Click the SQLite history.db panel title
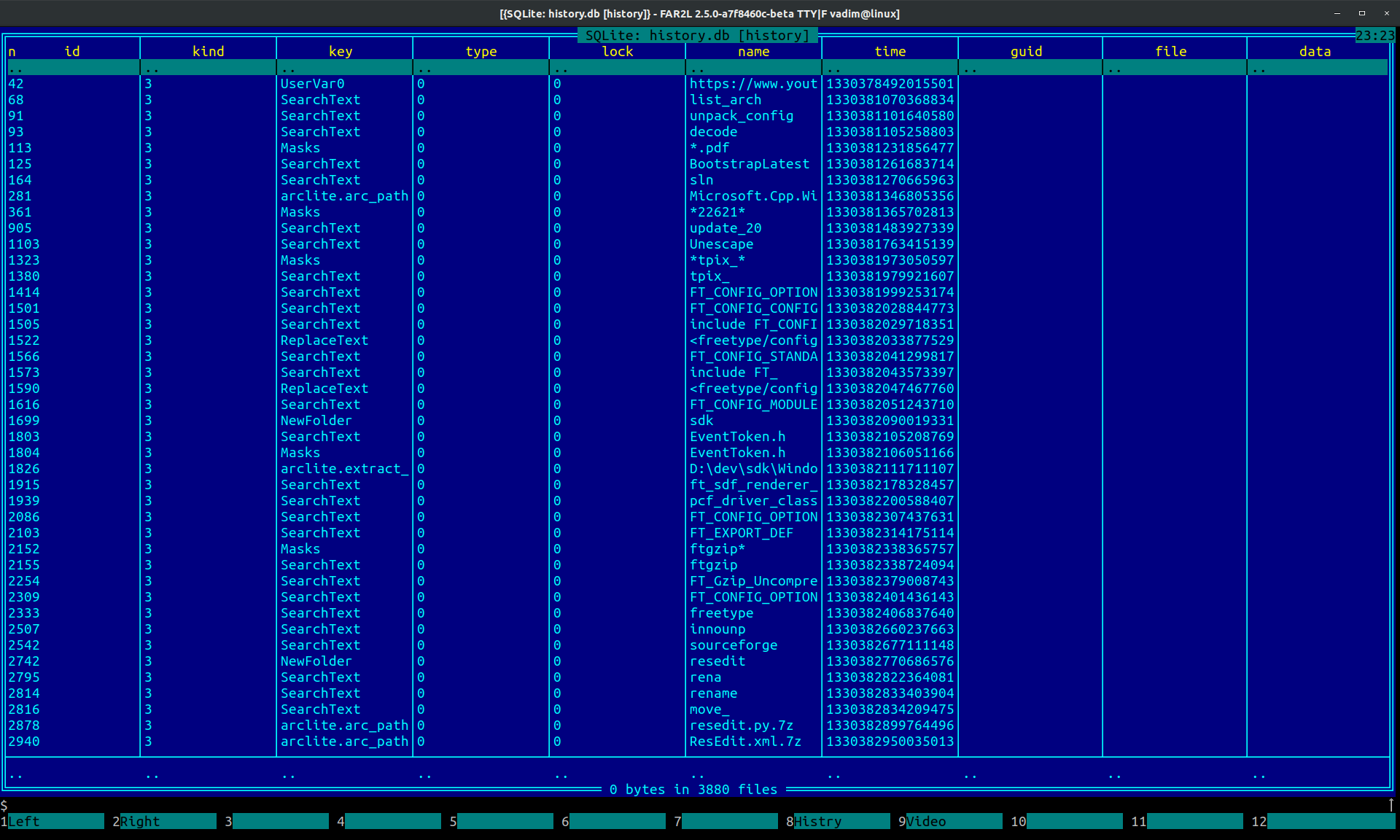1400x840 pixels. point(697,35)
